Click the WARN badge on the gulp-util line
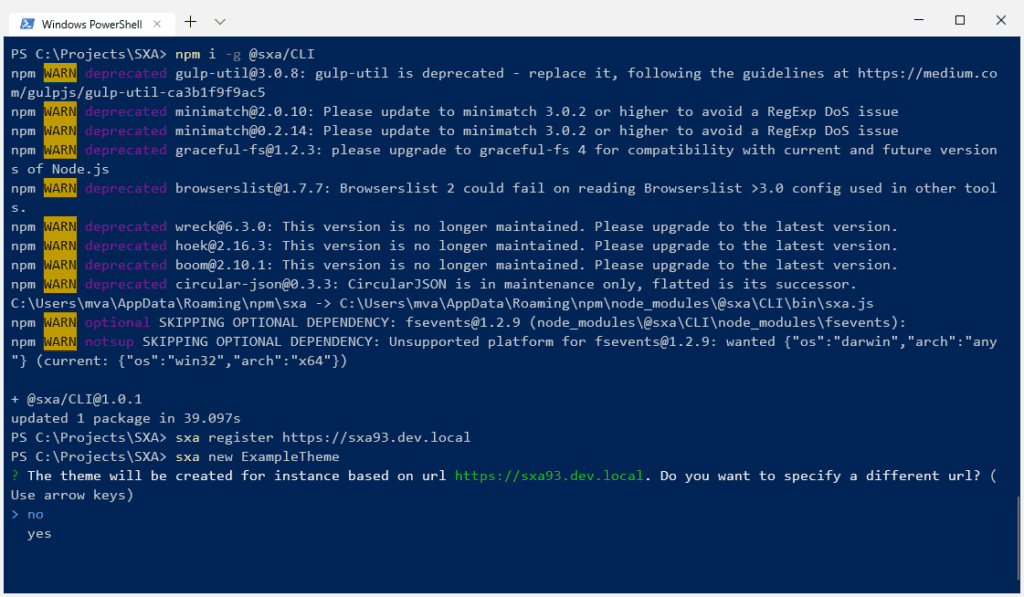Screen dimensions: 1024x597 pos(60,73)
